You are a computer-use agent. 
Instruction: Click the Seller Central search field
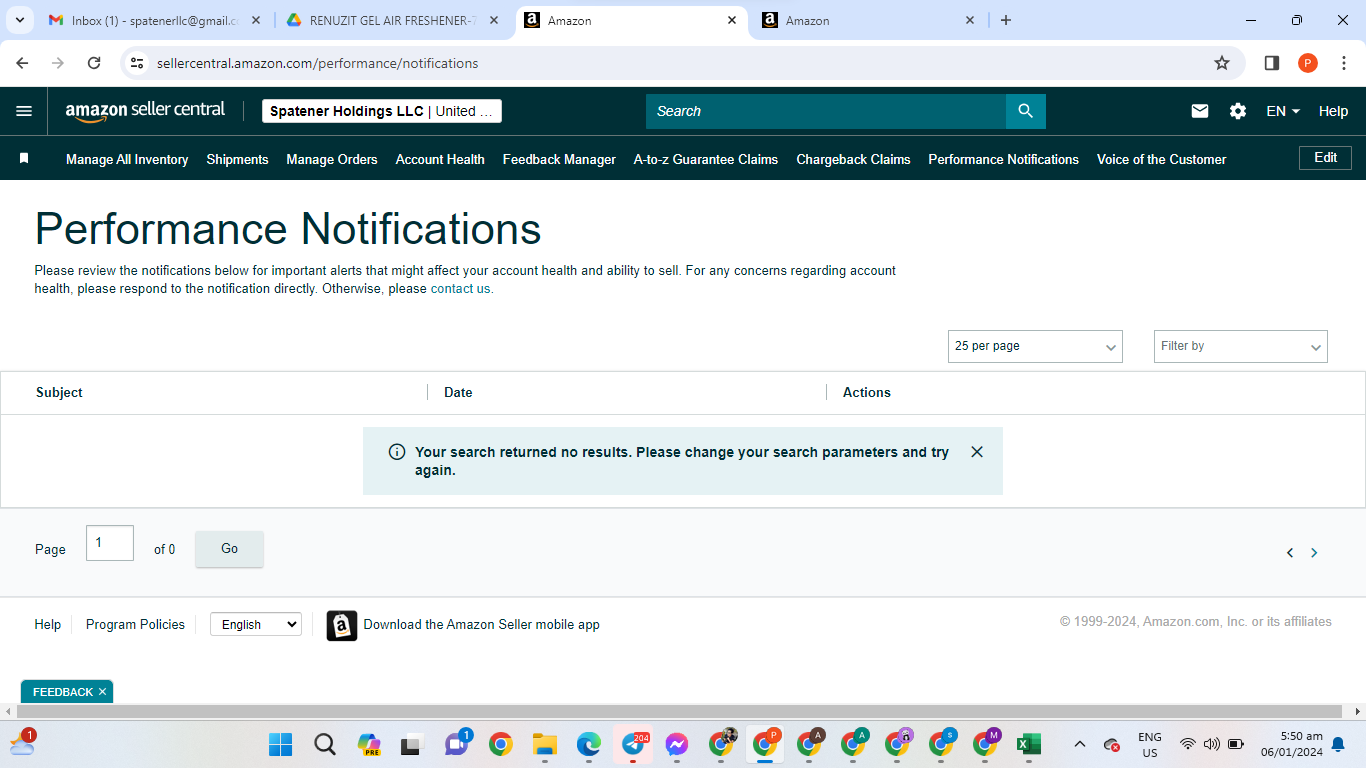tap(826, 111)
